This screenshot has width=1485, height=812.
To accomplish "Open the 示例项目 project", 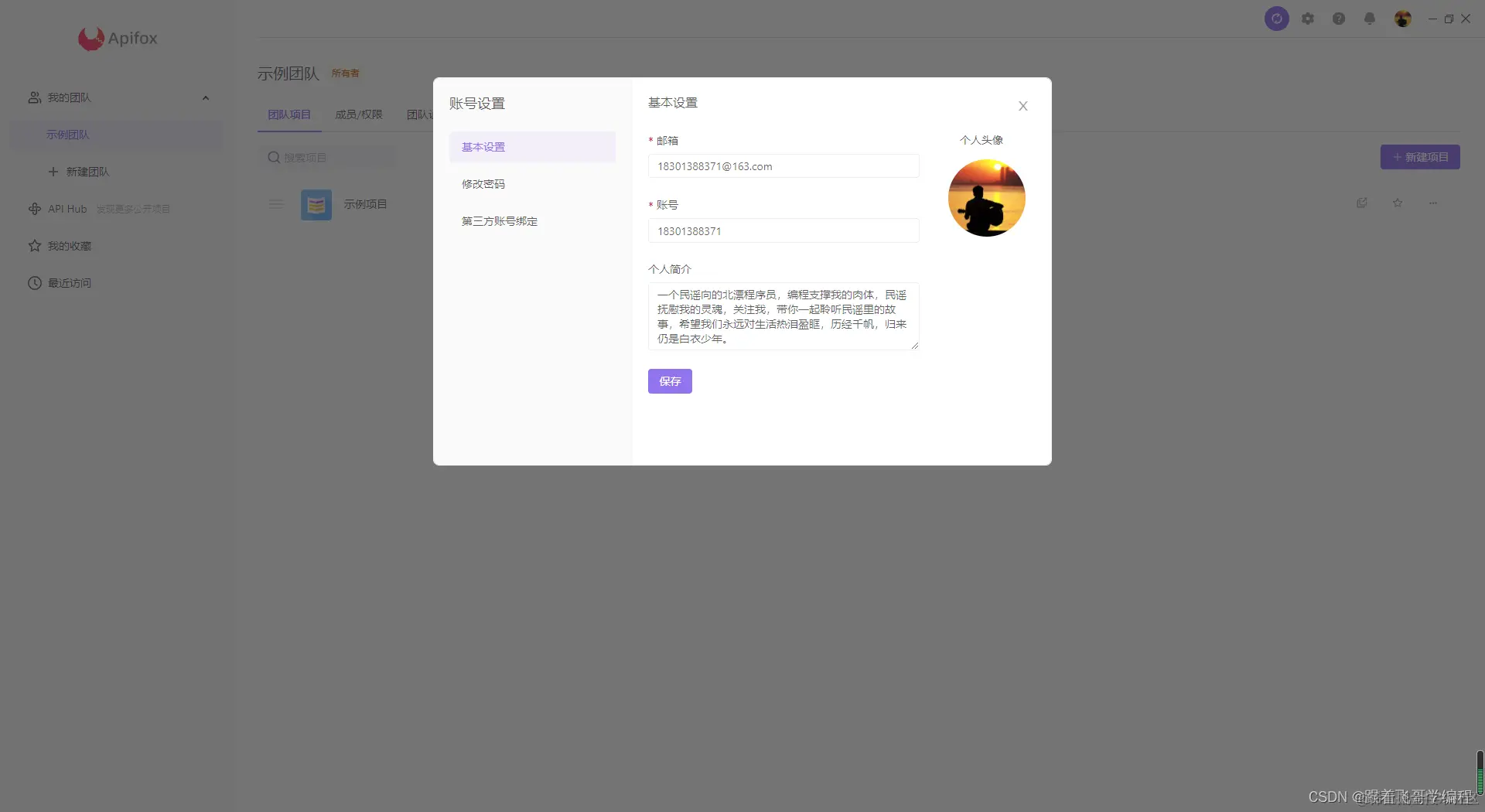I will point(365,204).
